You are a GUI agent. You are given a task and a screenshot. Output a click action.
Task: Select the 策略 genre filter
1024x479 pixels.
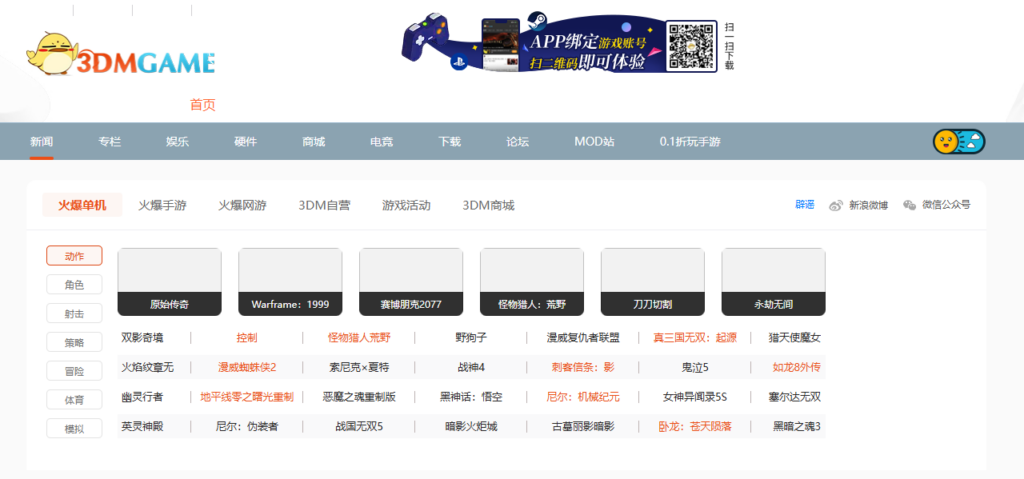pos(74,342)
